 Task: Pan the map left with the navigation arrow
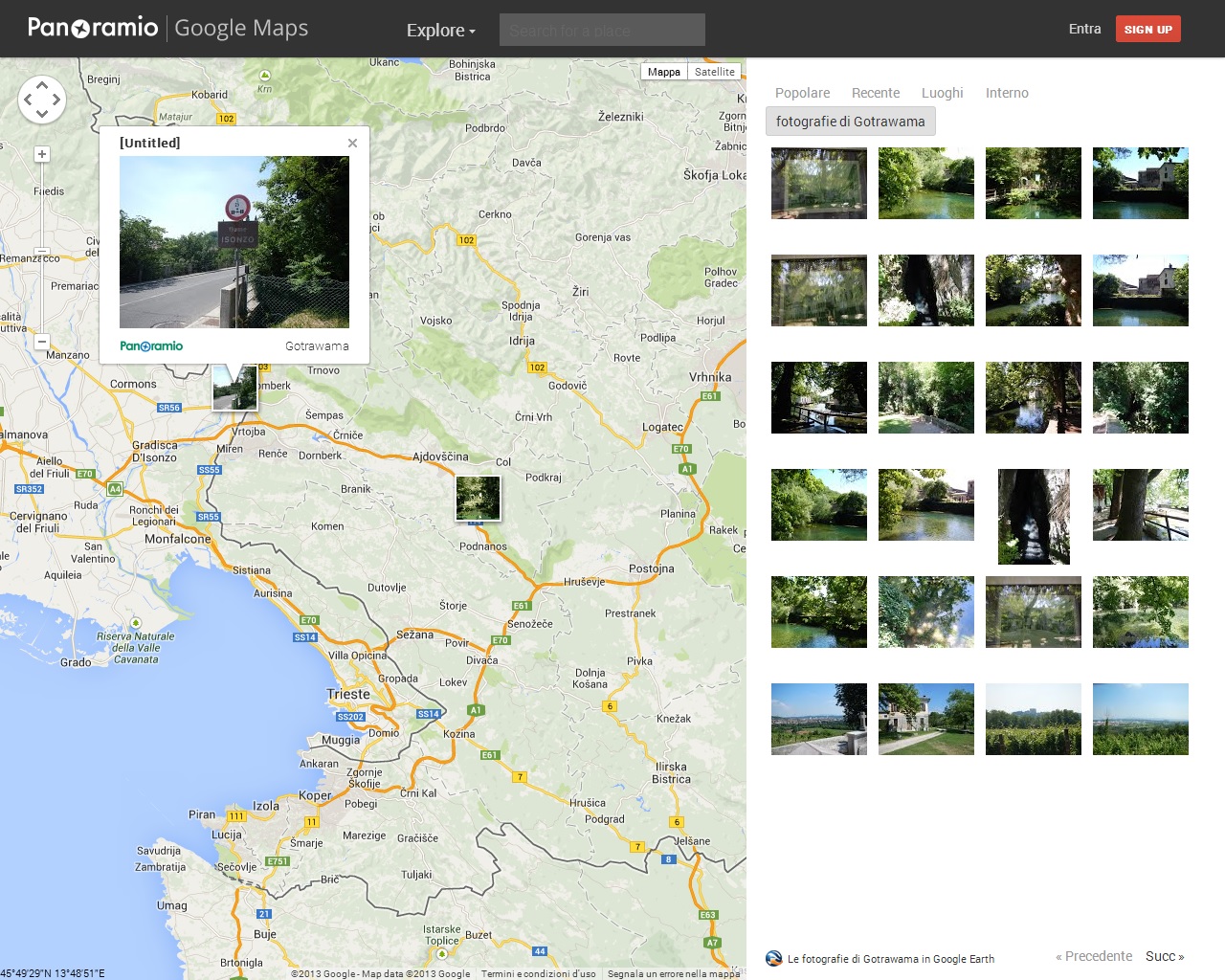tap(28, 100)
